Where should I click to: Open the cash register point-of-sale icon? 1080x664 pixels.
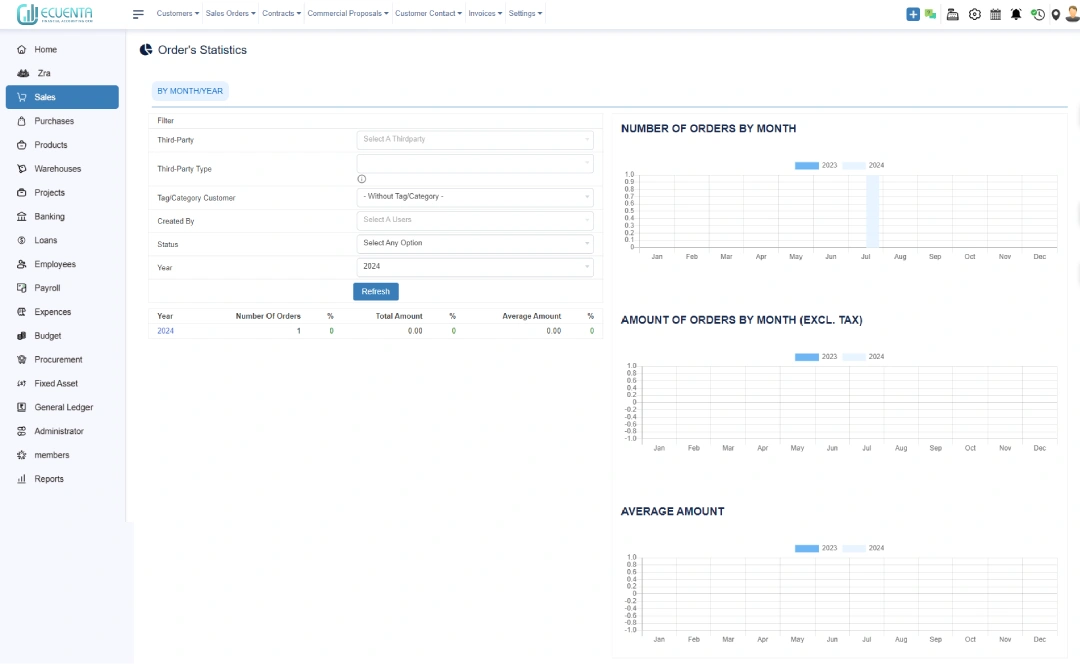point(953,14)
